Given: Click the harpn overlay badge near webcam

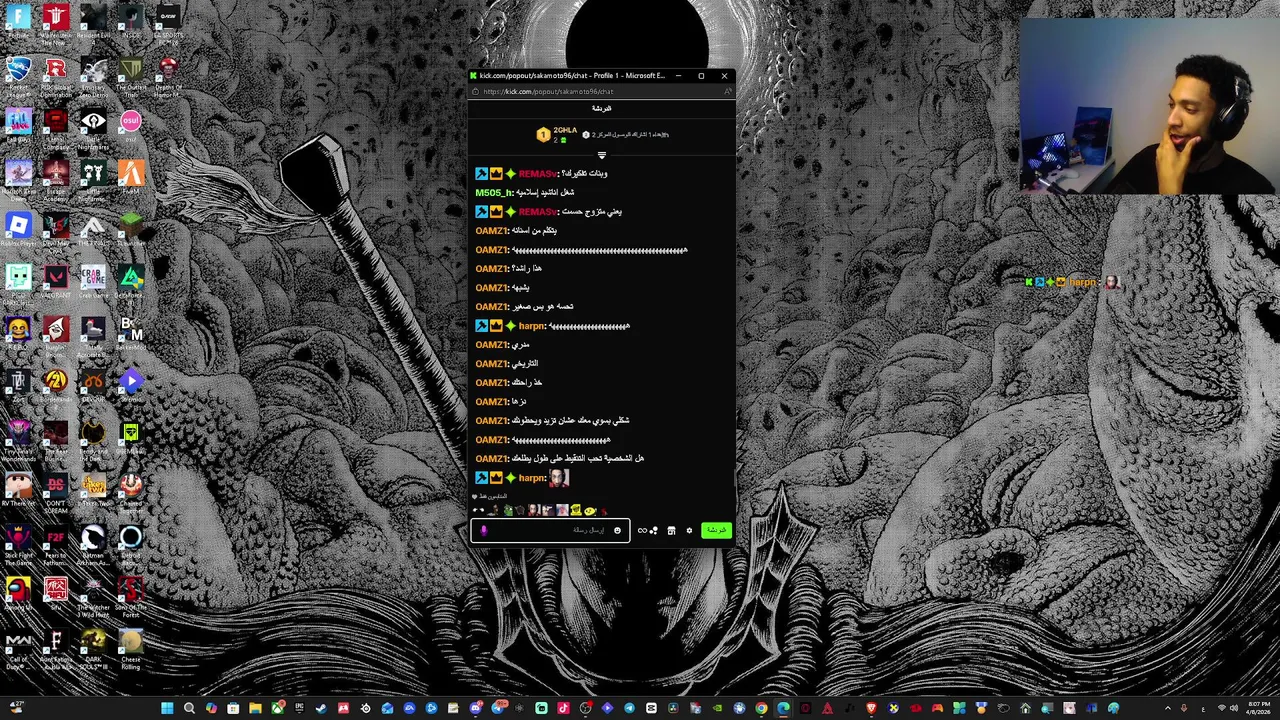Looking at the screenshot, I should pyautogui.click(x=1073, y=282).
